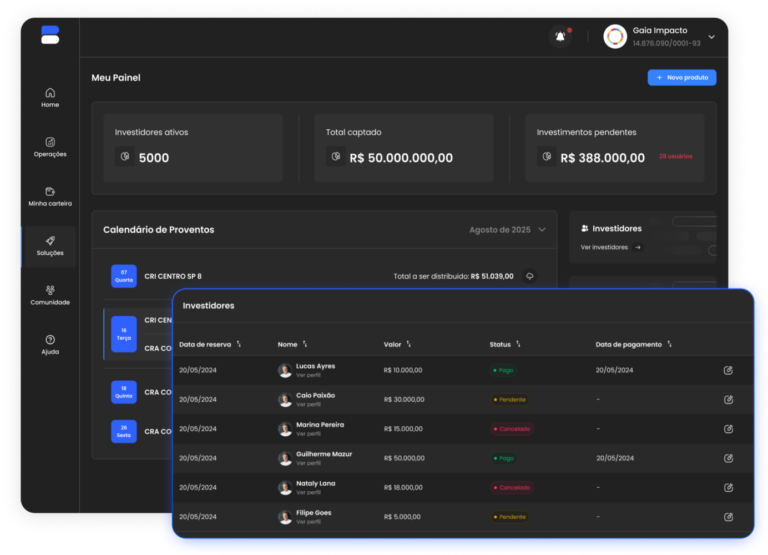Sort by Data de reserva column header
The width and height of the screenshot is (768, 555).
(239, 345)
